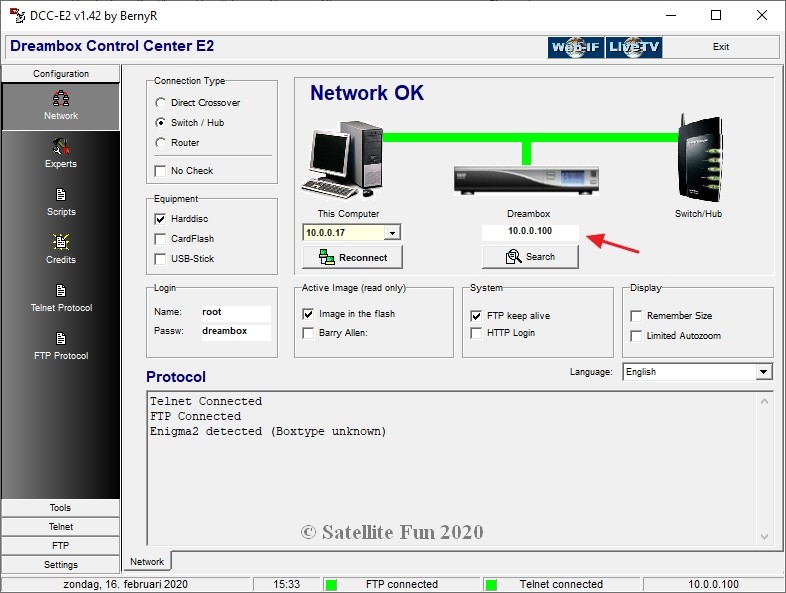Select Switch / Hub connection type

(160, 123)
